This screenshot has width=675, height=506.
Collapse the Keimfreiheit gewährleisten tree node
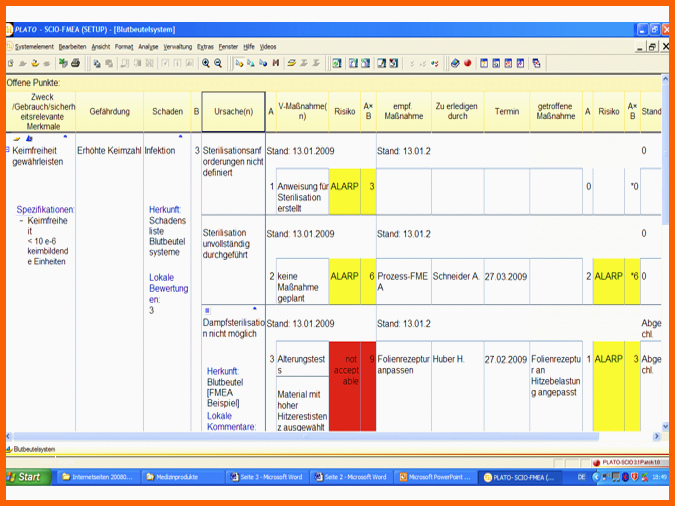click(x=8, y=149)
